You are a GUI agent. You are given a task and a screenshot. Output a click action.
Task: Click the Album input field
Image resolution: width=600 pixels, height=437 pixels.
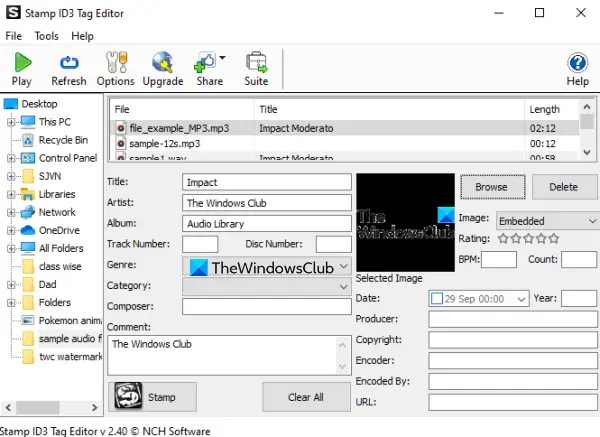pos(267,223)
